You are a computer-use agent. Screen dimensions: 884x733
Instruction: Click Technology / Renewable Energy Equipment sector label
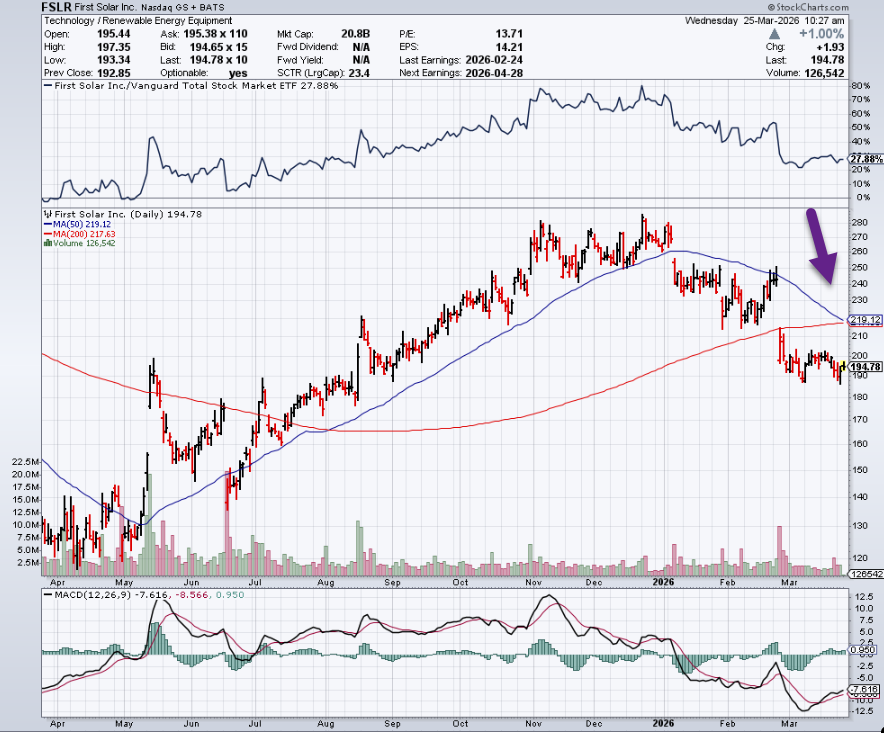click(x=137, y=20)
